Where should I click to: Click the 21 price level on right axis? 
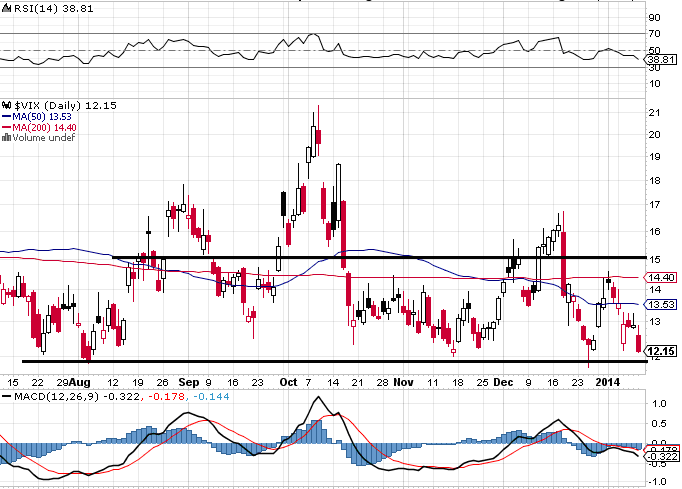(654, 113)
